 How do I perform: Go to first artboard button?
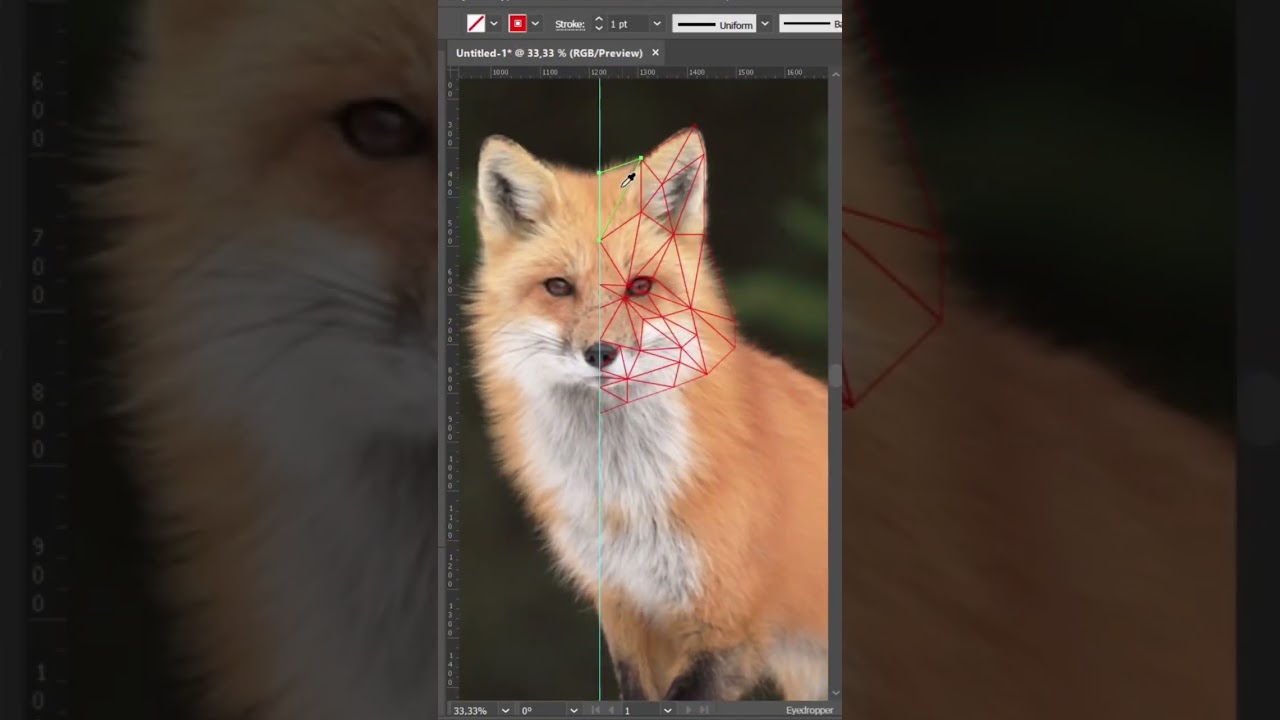coord(596,710)
